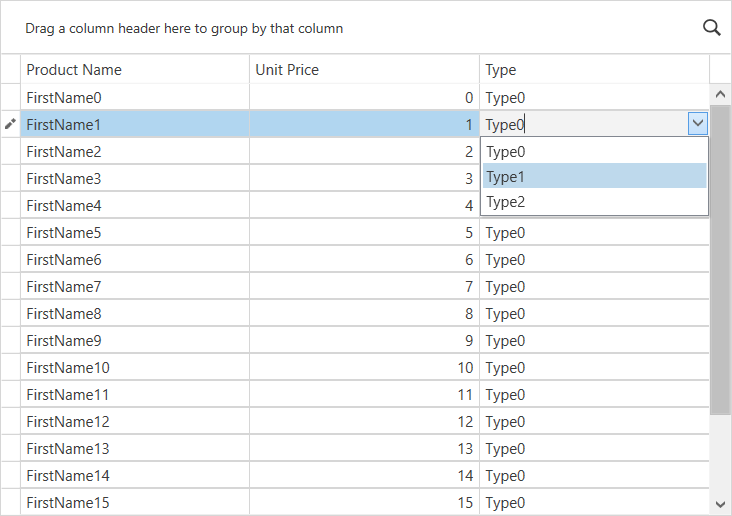Click the Type column header
732x516 pixels.
click(594, 70)
